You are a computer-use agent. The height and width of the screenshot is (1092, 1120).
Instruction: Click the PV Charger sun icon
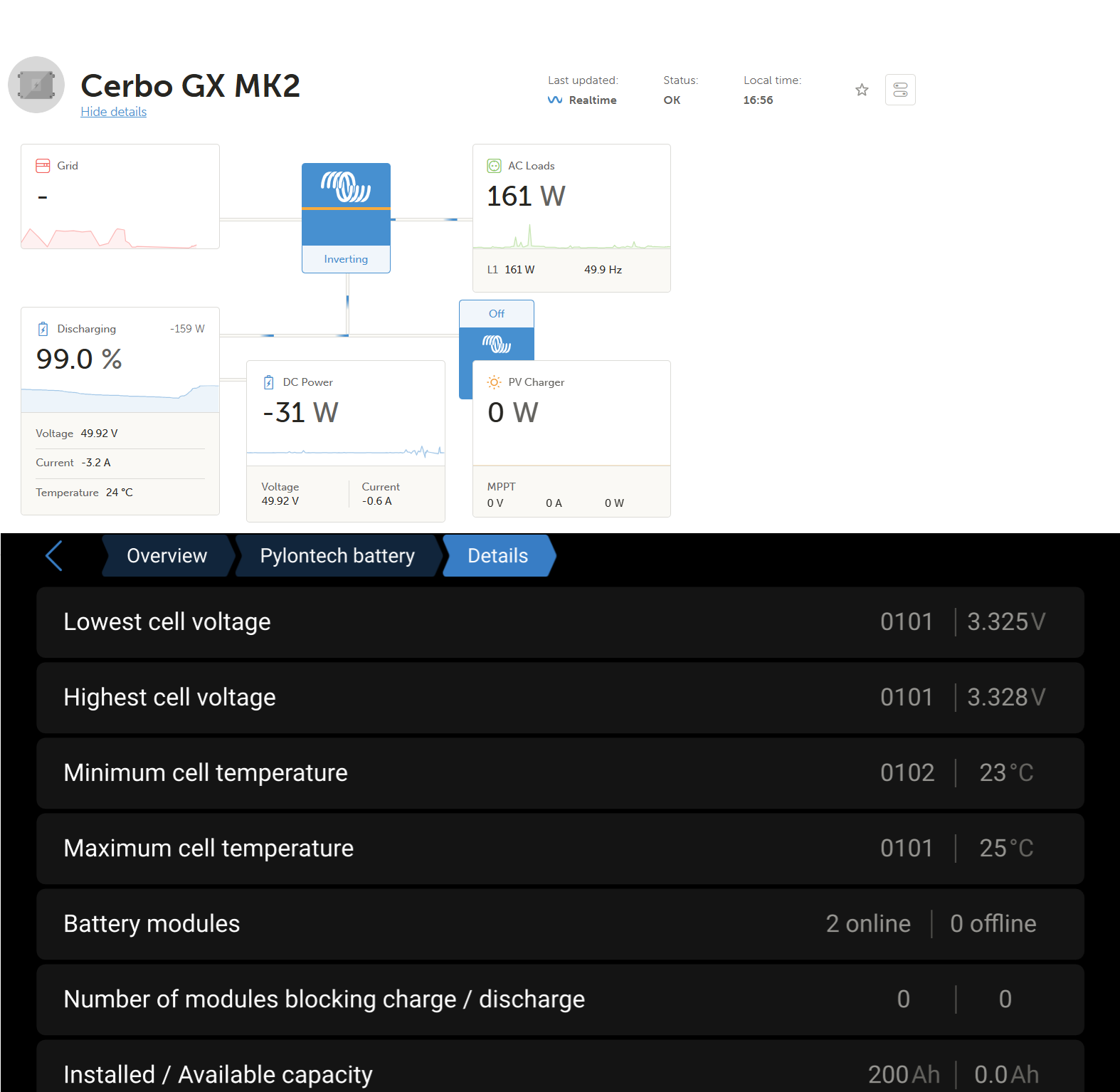click(x=494, y=382)
